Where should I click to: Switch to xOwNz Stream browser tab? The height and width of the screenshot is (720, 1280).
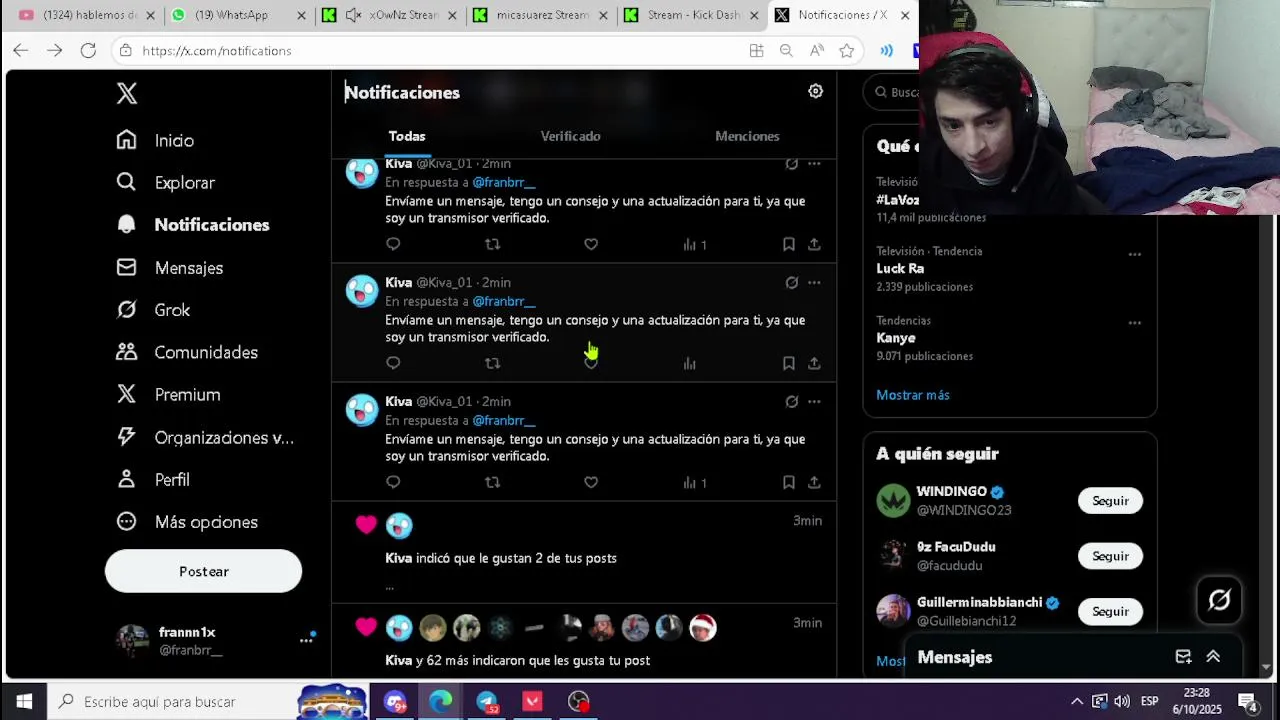[390, 15]
